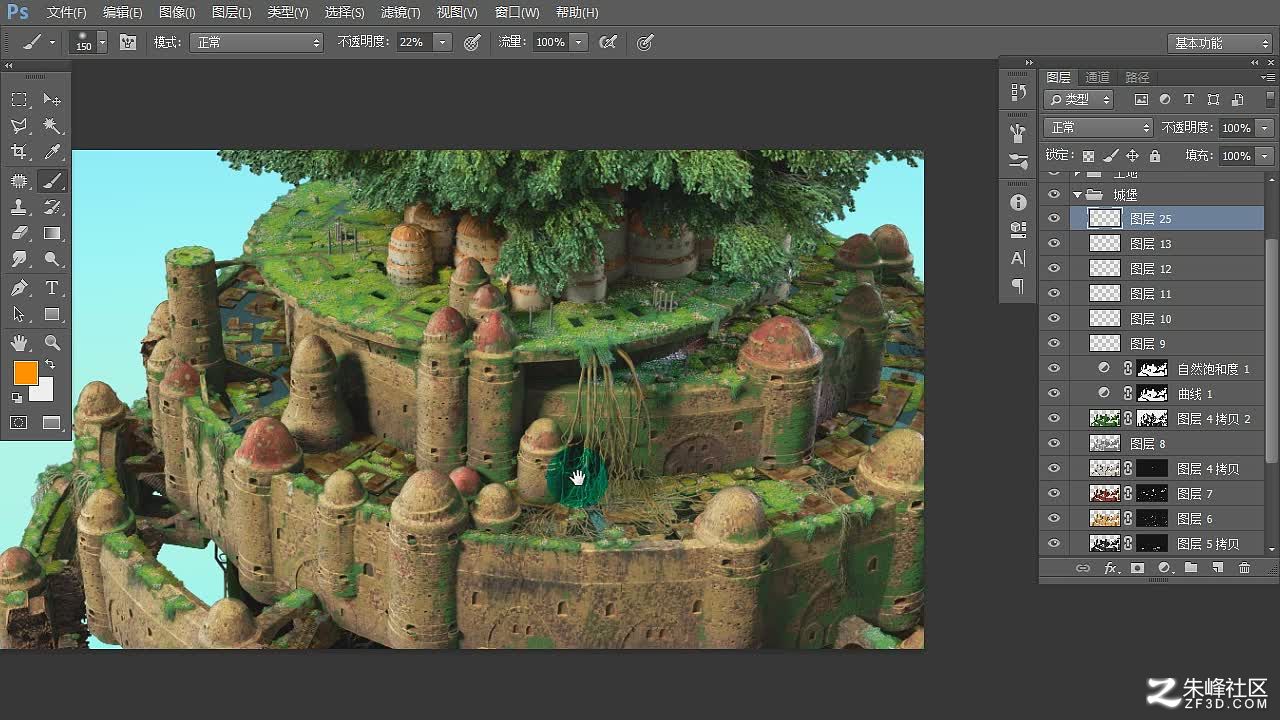The image size is (1280, 720).
Task: Add a layer mask button
Action: pyautogui.click(x=1137, y=568)
